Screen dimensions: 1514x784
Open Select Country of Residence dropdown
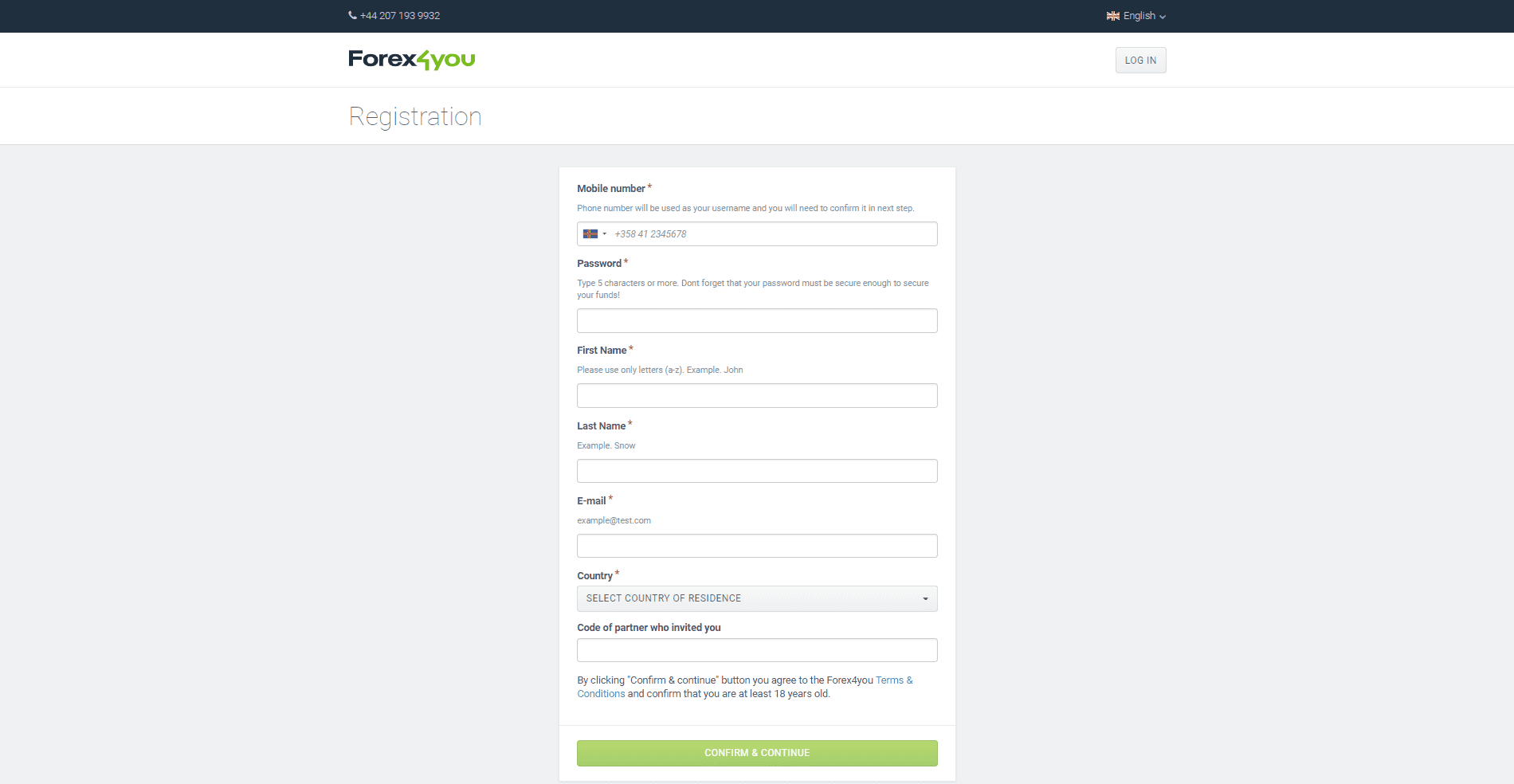(x=757, y=598)
